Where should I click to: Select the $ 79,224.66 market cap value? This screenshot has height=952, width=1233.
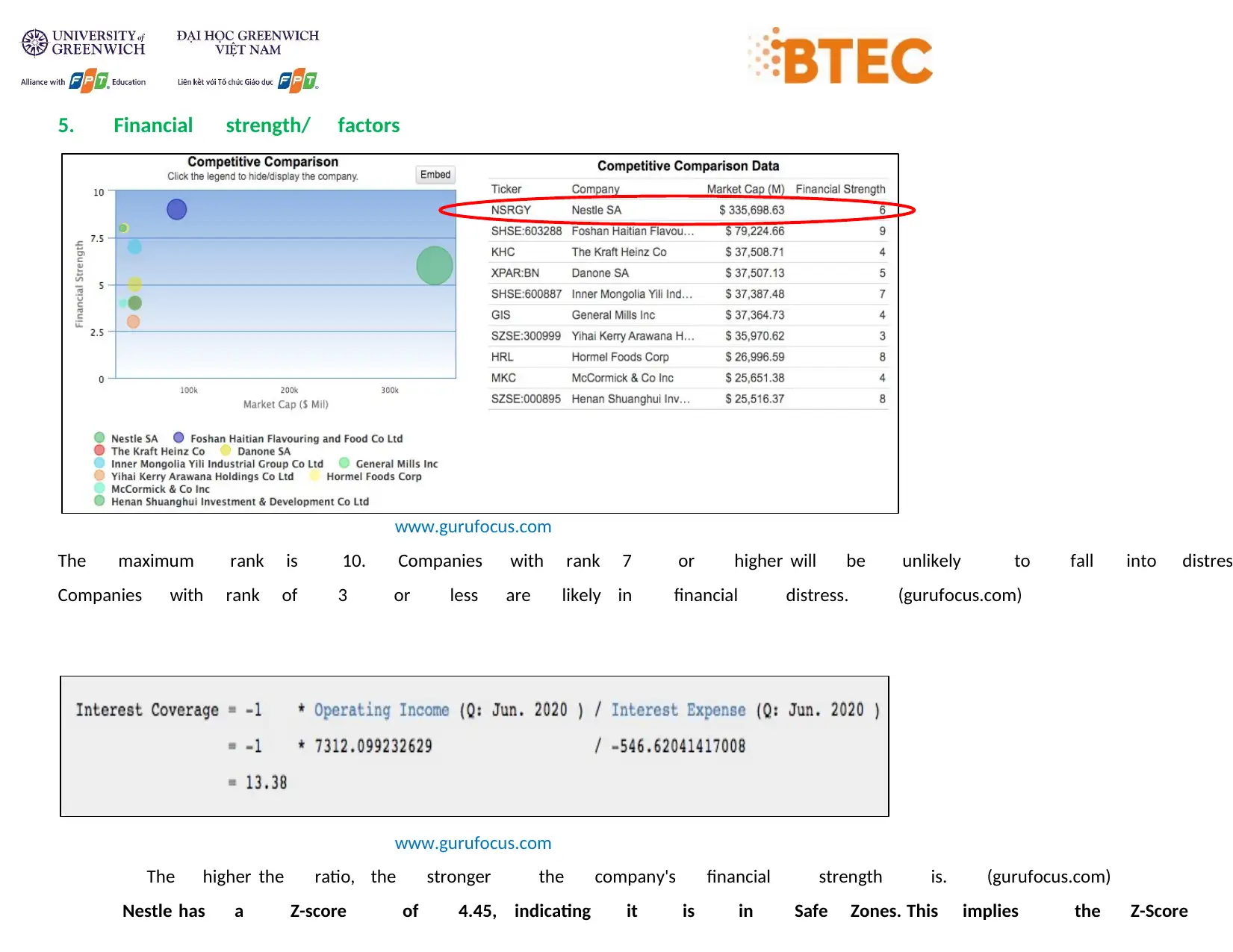(x=755, y=231)
